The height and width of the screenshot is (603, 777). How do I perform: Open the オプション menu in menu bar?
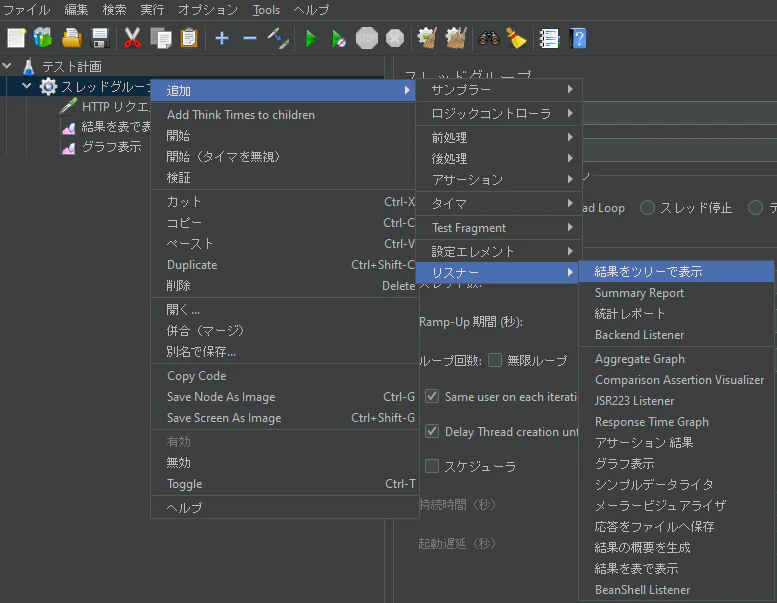pos(208,9)
